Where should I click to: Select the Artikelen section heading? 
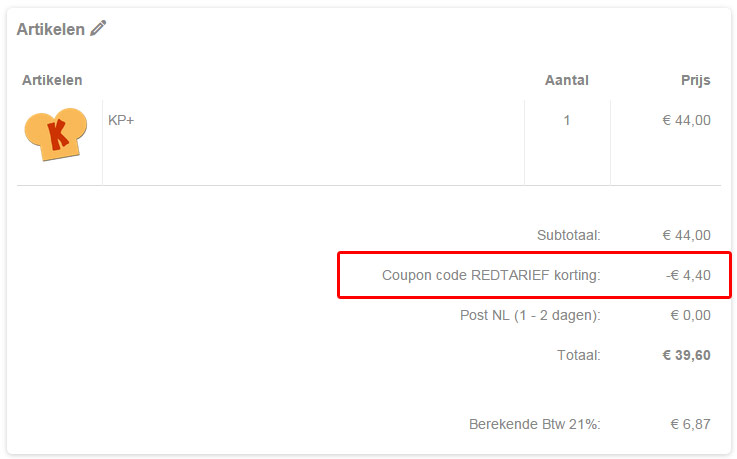pyautogui.click(x=50, y=29)
